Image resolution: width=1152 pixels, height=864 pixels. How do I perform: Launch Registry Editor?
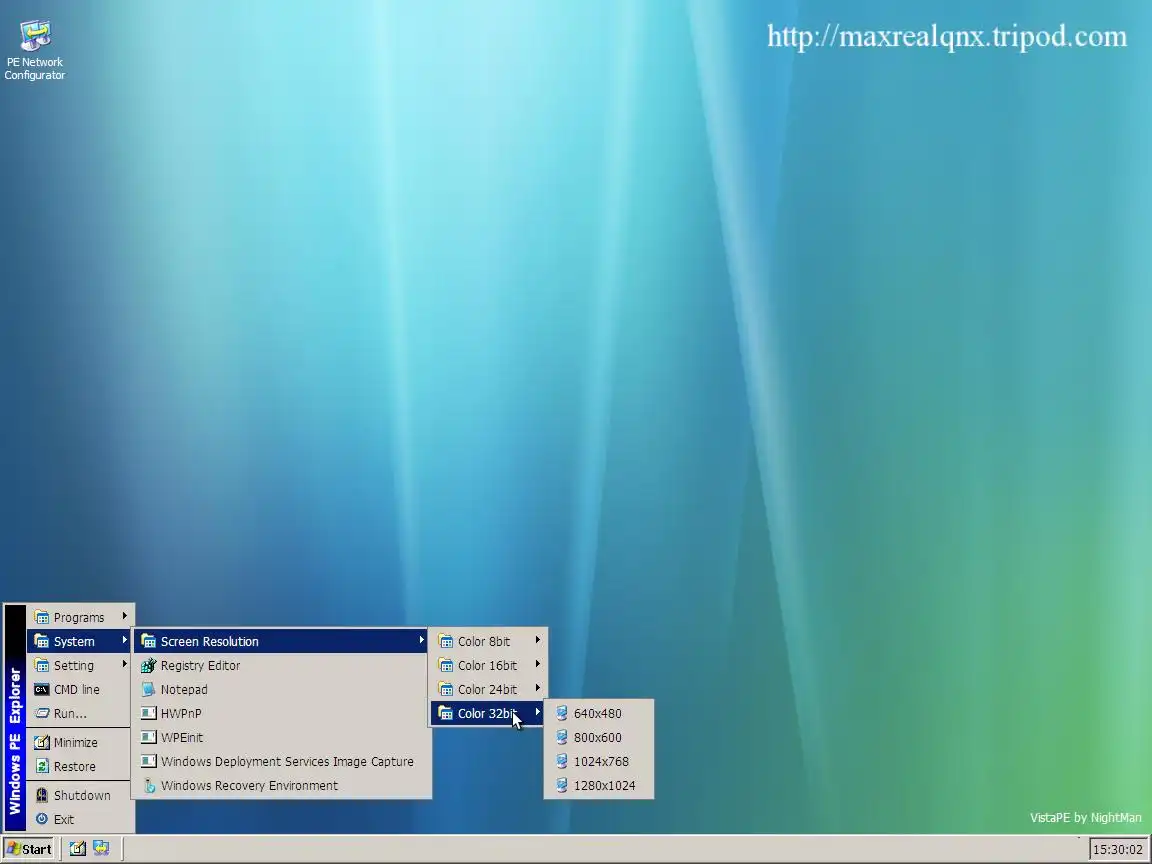click(281, 666)
